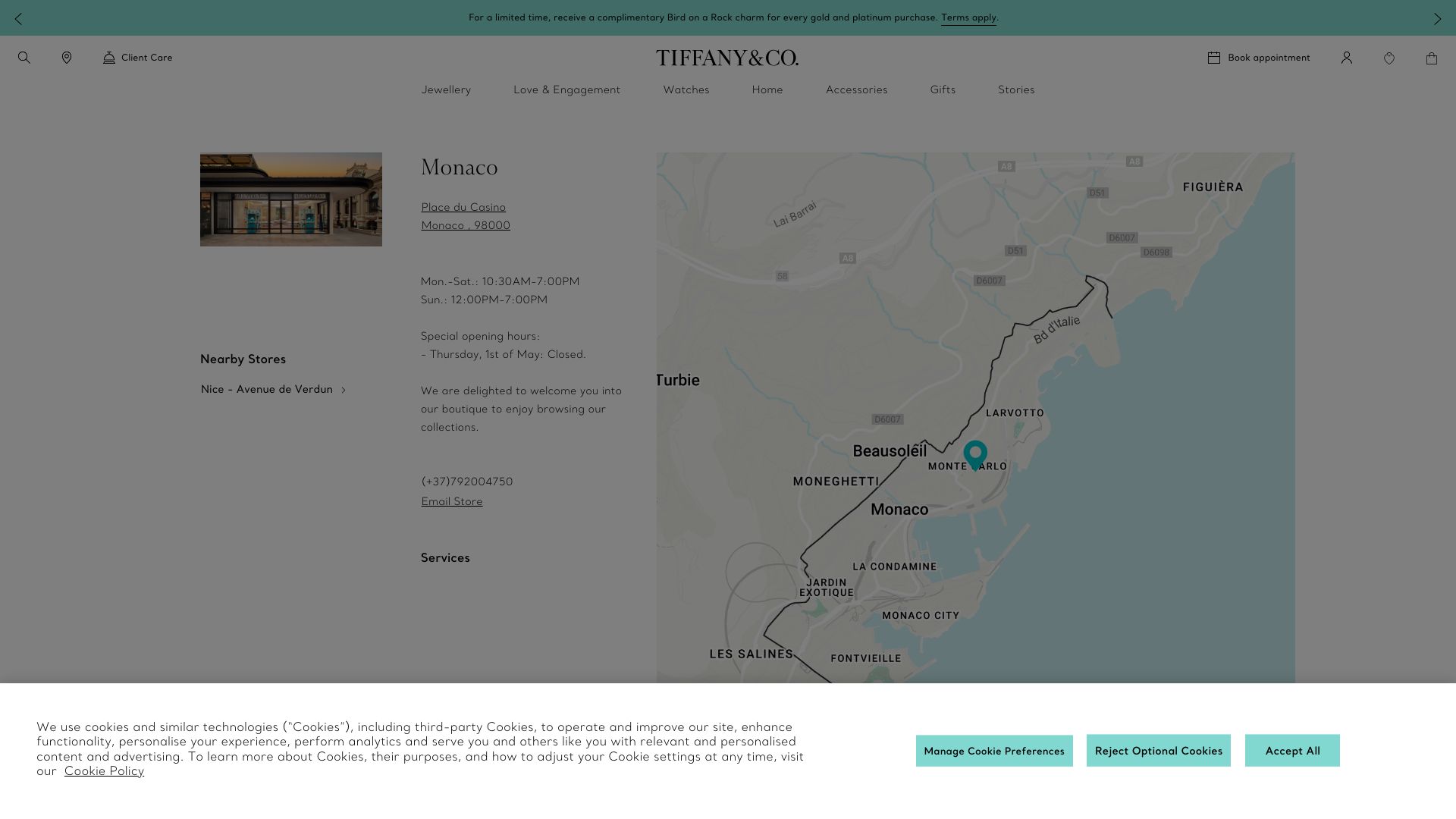Viewport: 1456px width, 819px height.
Task: Open the wishlist heart icon
Action: pos(1389,58)
